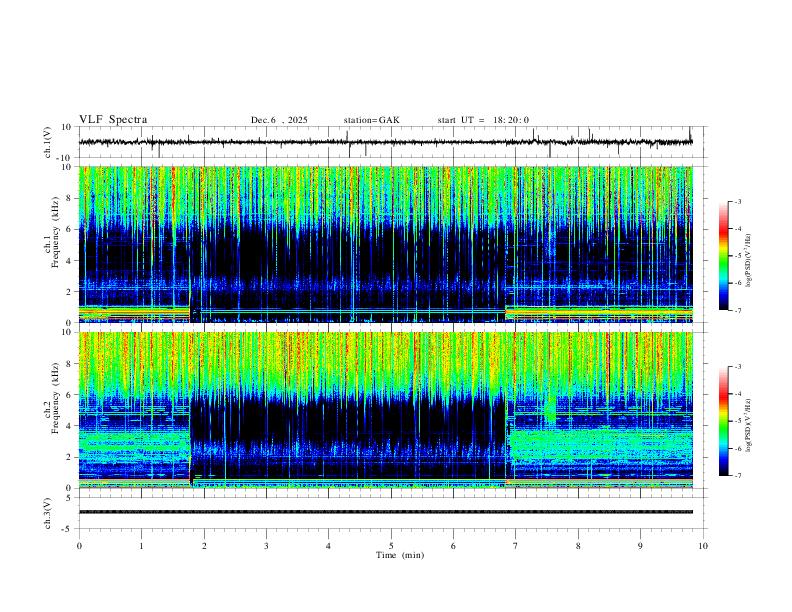The image size is (792, 612).
Task: Click the '1' tick on the time axis
Action: (141, 546)
